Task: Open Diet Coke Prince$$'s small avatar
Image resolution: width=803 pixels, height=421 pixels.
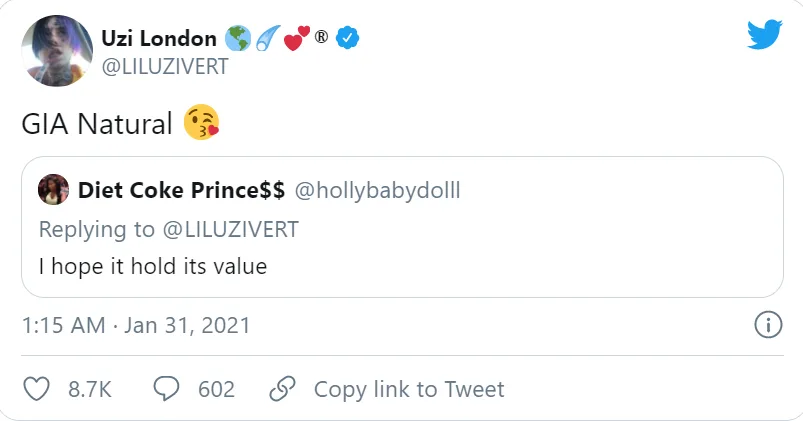Action: tap(53, 189)
